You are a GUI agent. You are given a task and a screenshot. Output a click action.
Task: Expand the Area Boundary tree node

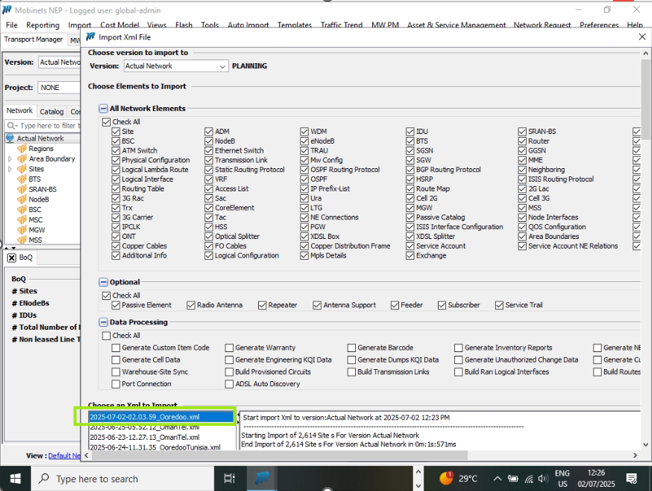tap(10, 159)
